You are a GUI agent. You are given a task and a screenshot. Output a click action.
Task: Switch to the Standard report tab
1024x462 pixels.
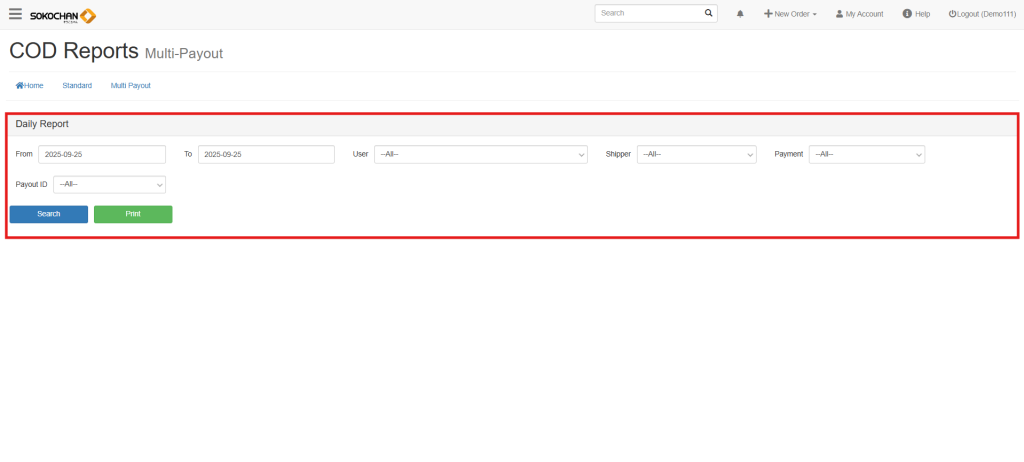tap(77, 86)
